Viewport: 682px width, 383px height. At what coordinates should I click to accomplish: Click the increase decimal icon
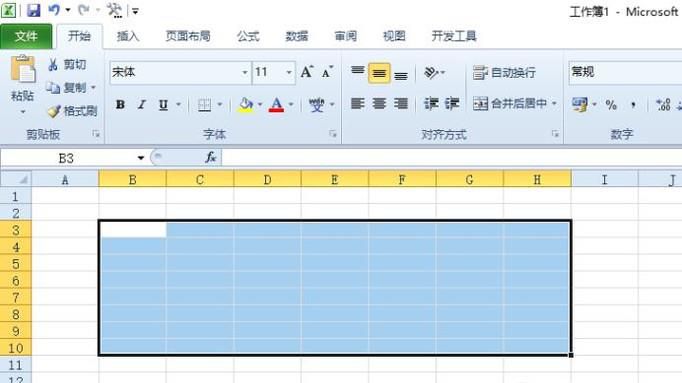(663, 105)
